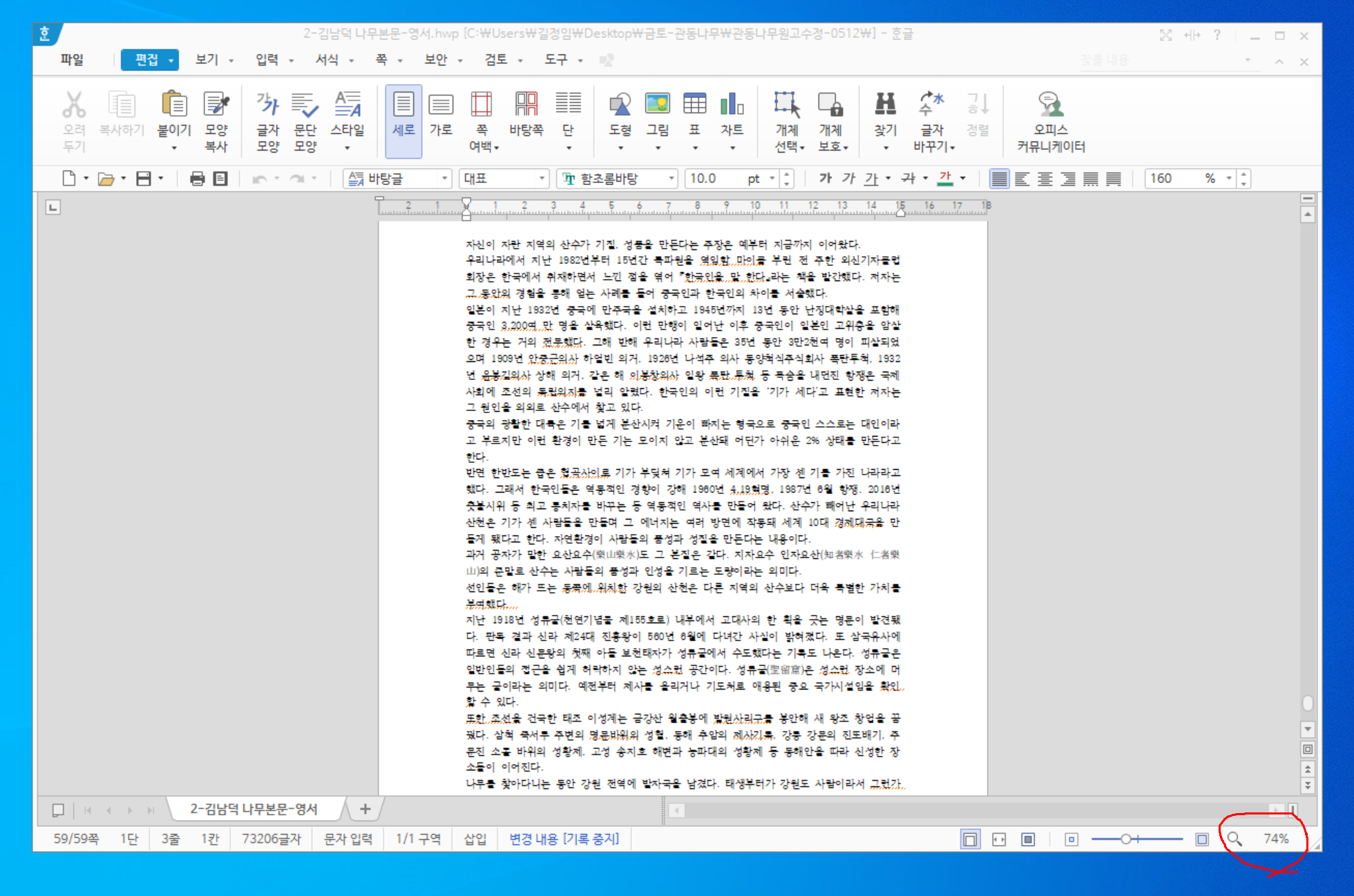Open the 보기 menu
The height and width of the screenshot is (896, 1354).
[x=207, y=60]
